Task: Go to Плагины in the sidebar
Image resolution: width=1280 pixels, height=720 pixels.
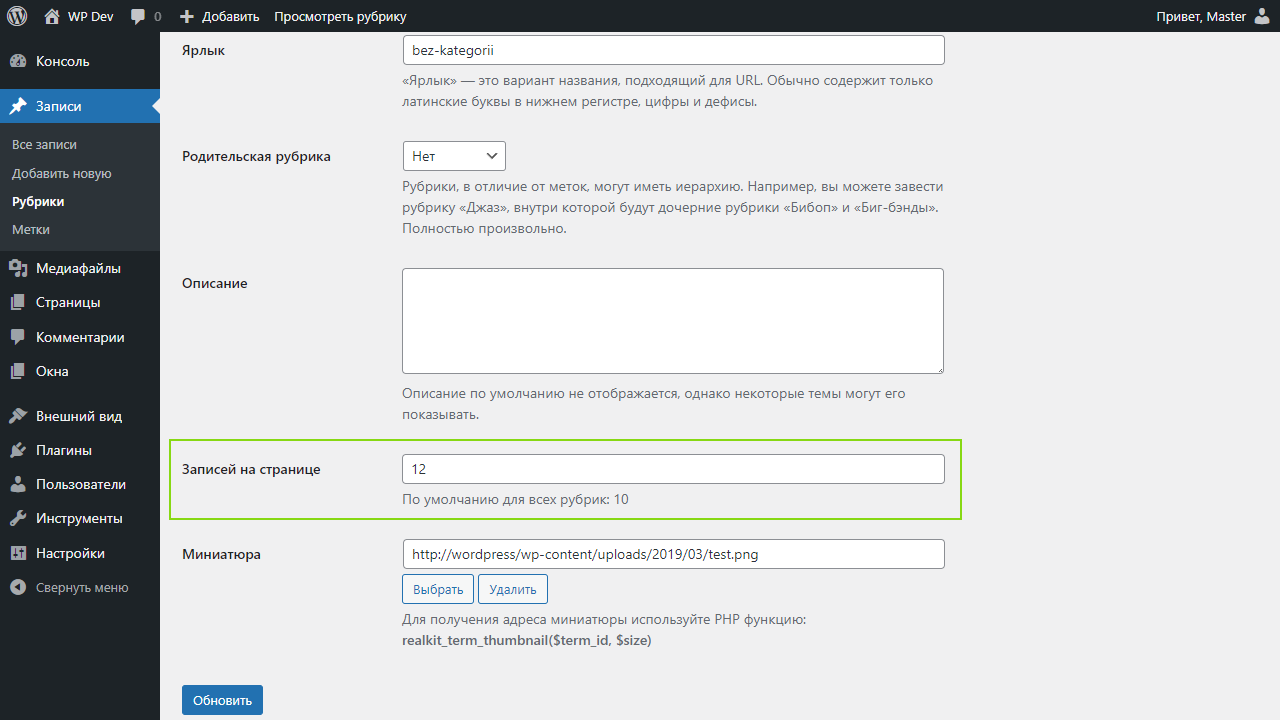Action: (x=80, y=450)
